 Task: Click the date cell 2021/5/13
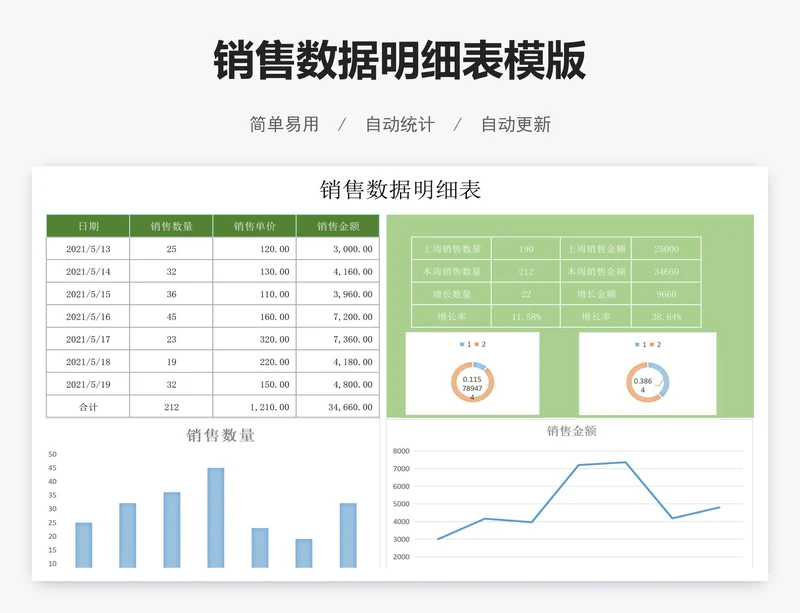(88, 249)
